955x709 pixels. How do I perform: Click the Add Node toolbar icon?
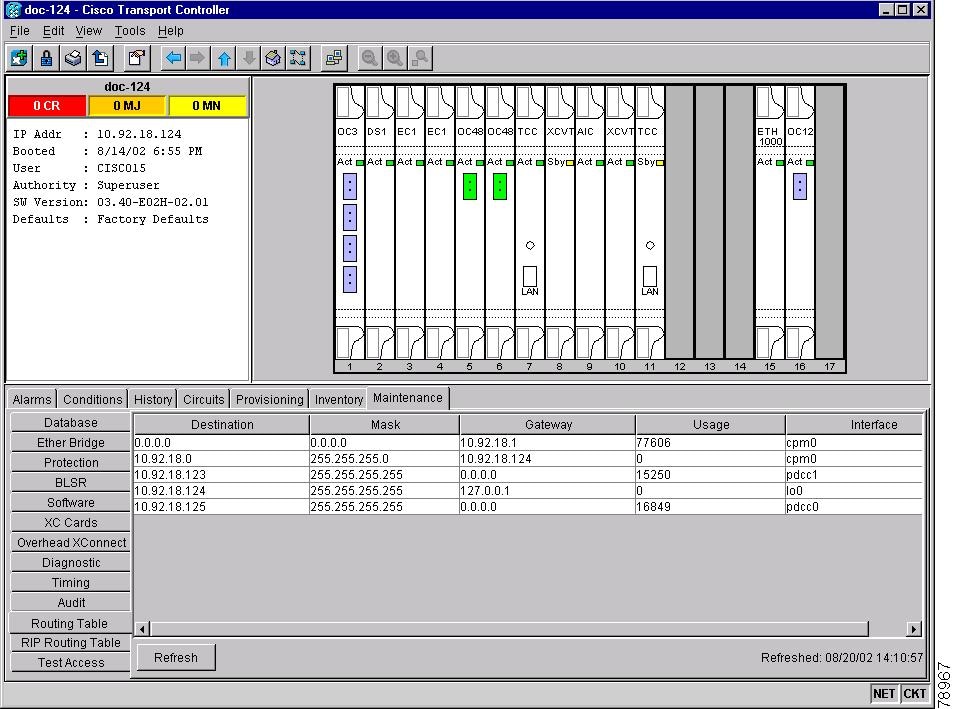click(x=19, y=58)
